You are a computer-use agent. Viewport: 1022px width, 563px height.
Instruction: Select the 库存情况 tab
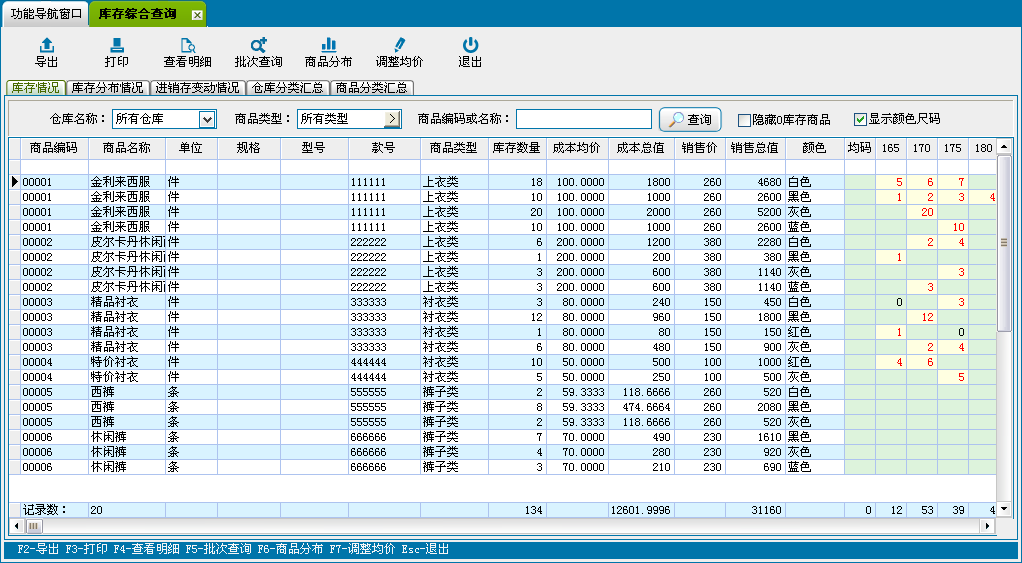click(x=35, y=88)
